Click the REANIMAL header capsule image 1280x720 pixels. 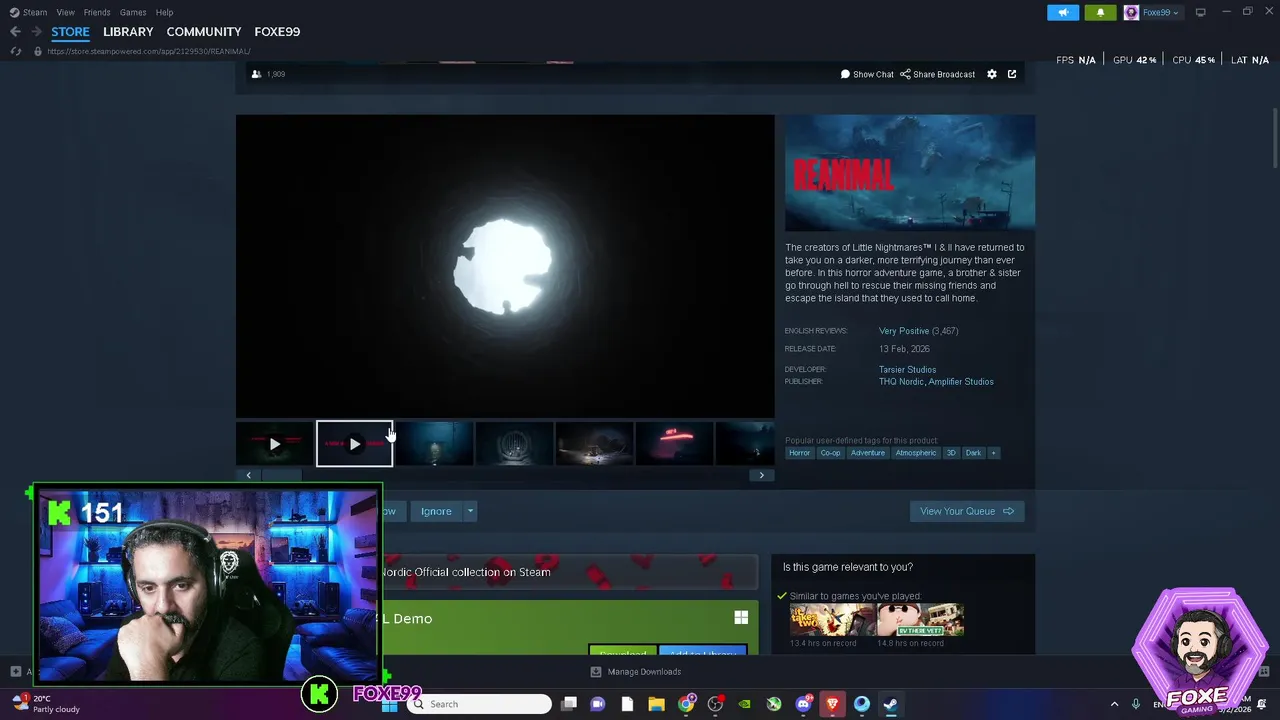pyautogui.click(x=910, y=173)
